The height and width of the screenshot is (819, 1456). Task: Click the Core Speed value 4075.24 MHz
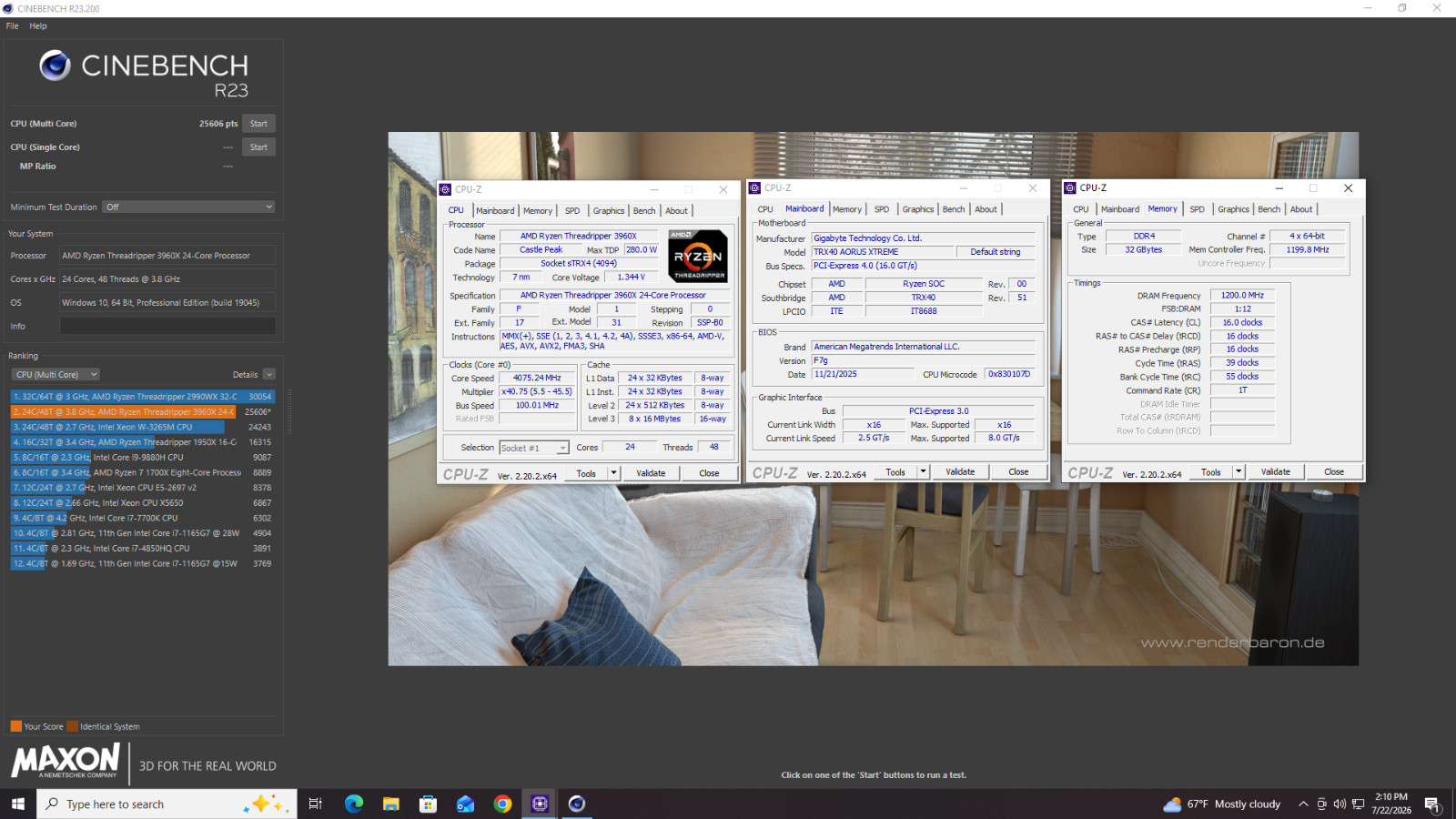coord(537,378)
